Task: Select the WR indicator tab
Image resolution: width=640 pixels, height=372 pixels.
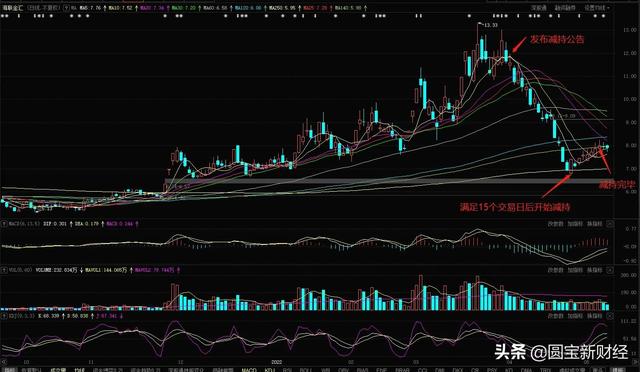Action: tap(325, 370)
